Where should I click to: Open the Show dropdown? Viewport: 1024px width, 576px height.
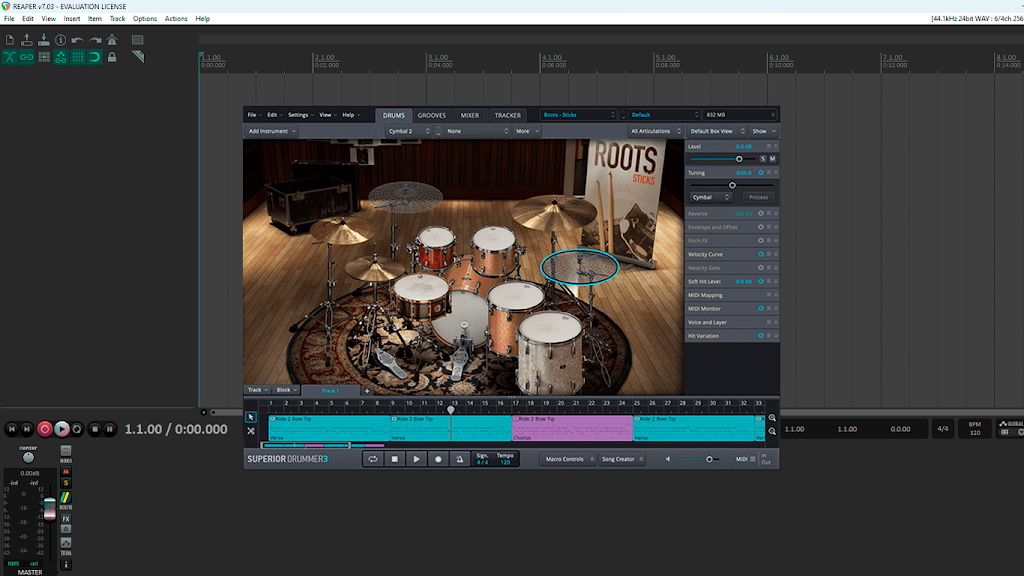[x=763, y=131]
